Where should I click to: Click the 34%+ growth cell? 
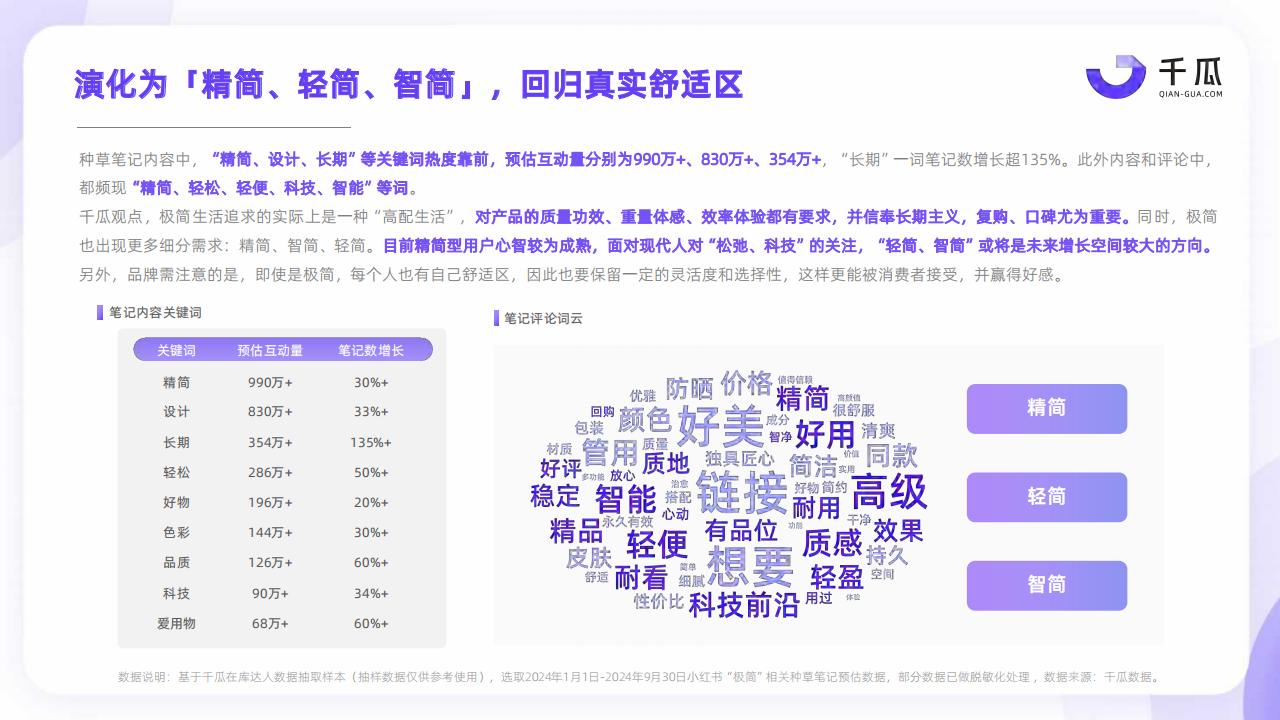(x=371, y=593)
